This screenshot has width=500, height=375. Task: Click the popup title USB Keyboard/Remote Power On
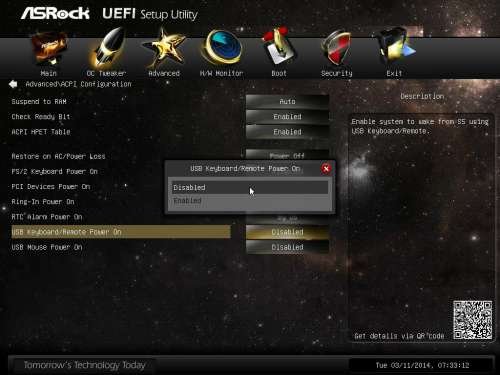click(245, 169)
